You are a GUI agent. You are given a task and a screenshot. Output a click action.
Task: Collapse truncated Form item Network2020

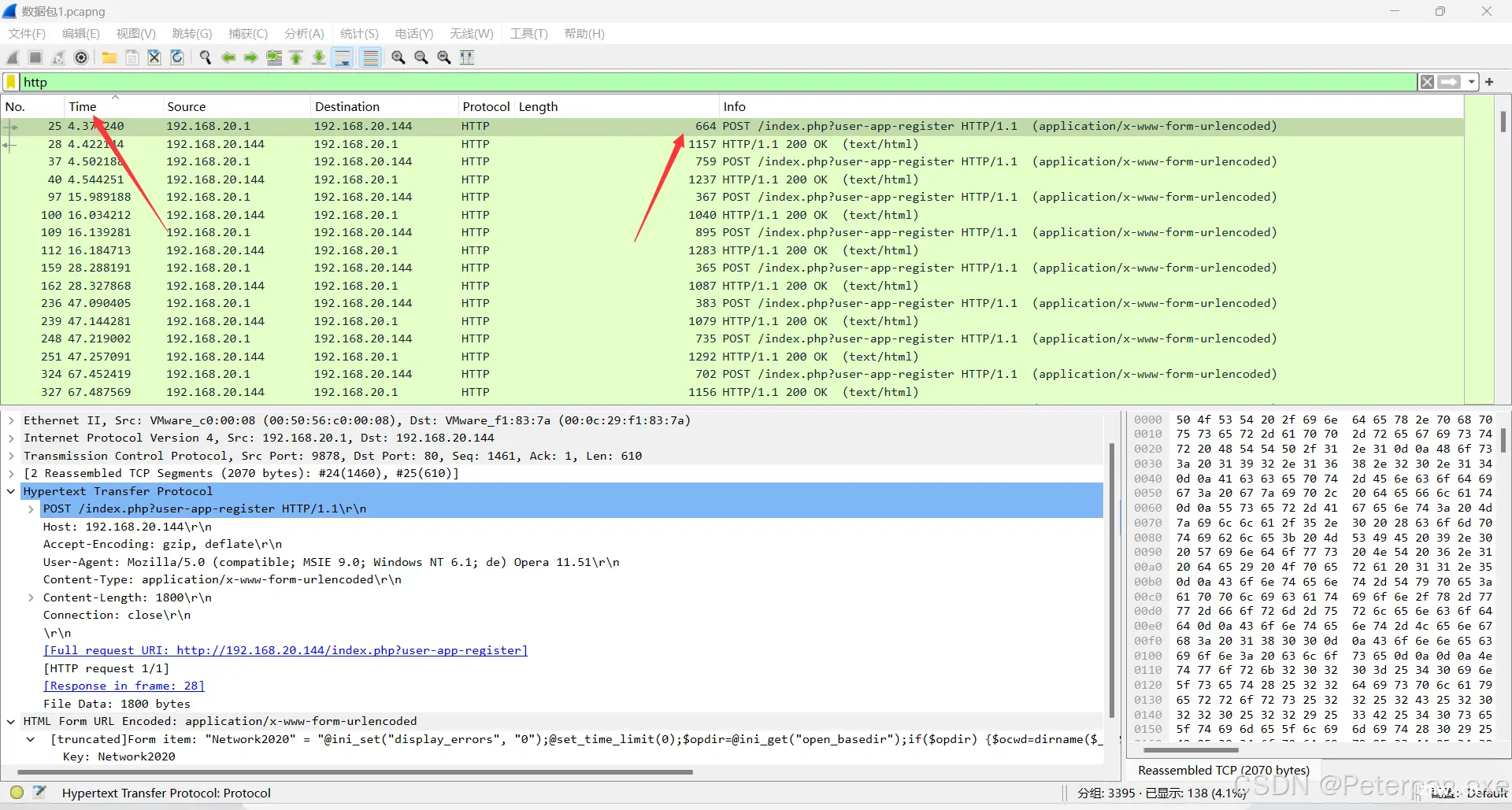point(31,739)
